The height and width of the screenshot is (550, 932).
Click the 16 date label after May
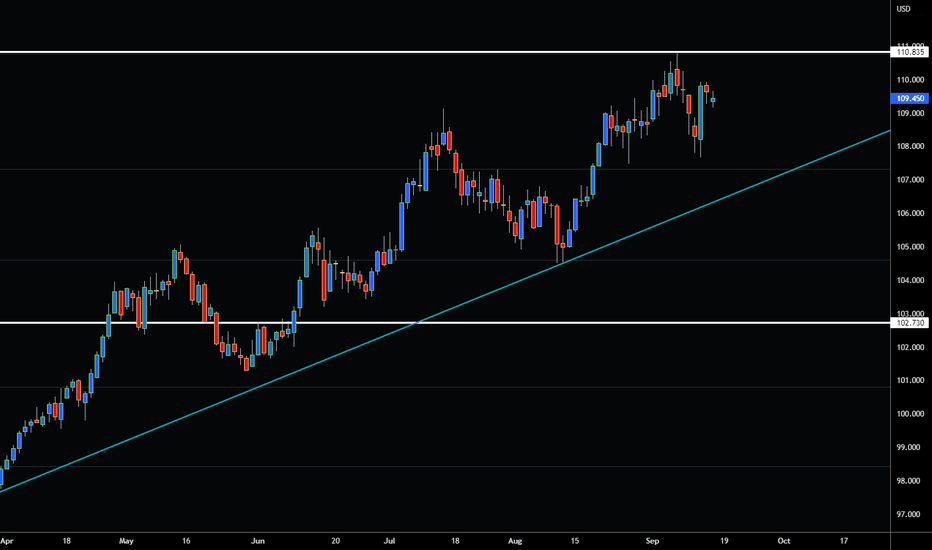186,541
